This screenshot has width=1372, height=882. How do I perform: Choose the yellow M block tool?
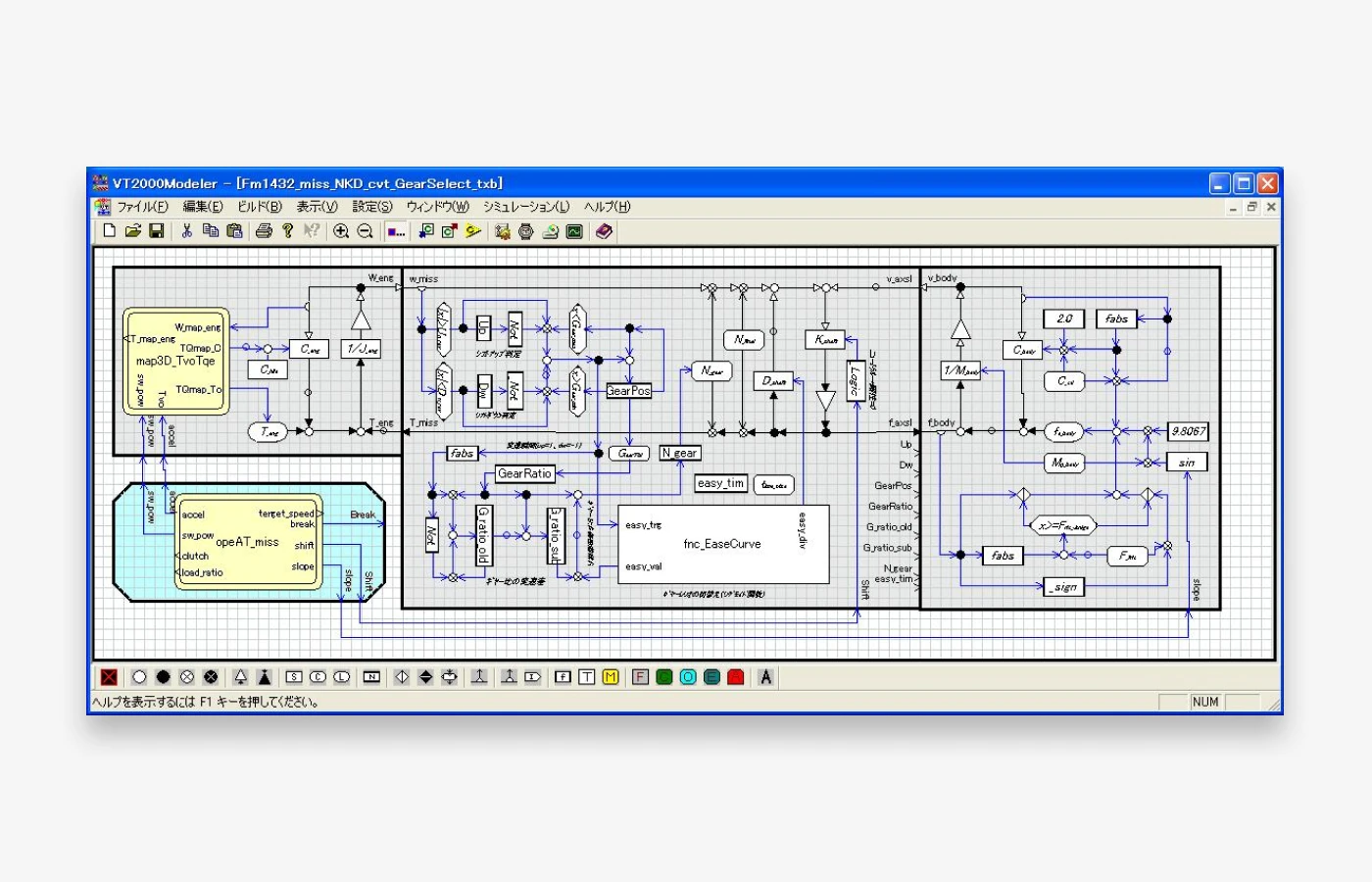coord(611,677)
